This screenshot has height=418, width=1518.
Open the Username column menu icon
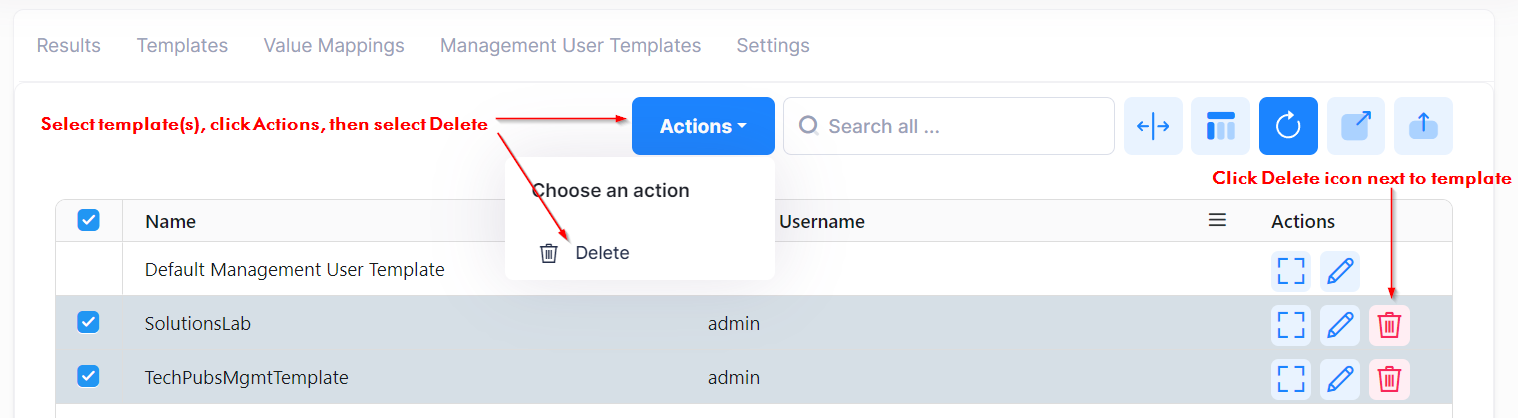tap(1217, 220)
